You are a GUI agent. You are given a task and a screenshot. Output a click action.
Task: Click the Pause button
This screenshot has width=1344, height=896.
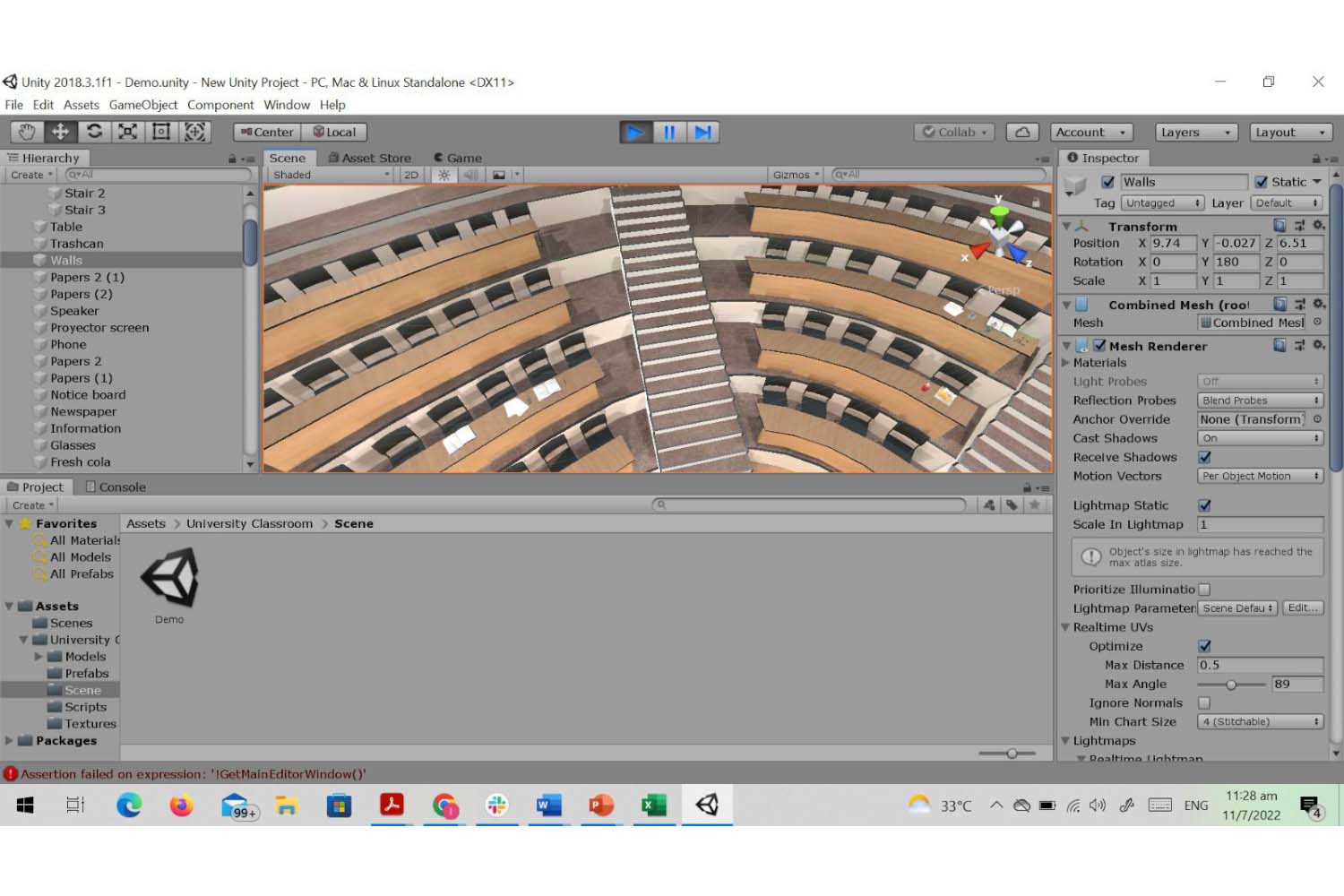point(668,133)
